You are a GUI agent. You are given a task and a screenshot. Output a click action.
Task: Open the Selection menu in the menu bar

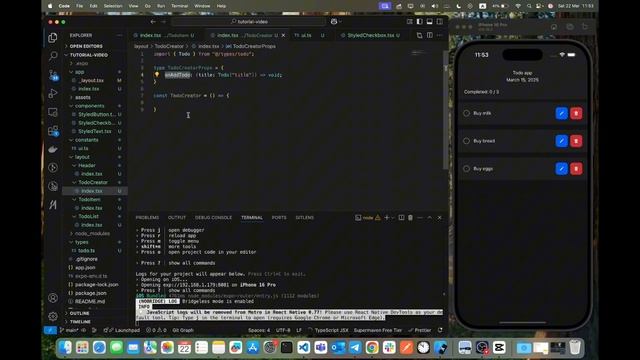click(x=113, y=6)
